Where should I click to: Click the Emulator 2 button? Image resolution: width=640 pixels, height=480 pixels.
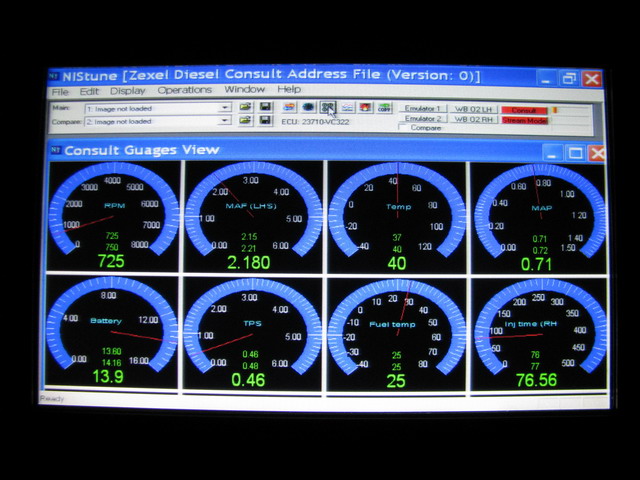tap(423, 118)
